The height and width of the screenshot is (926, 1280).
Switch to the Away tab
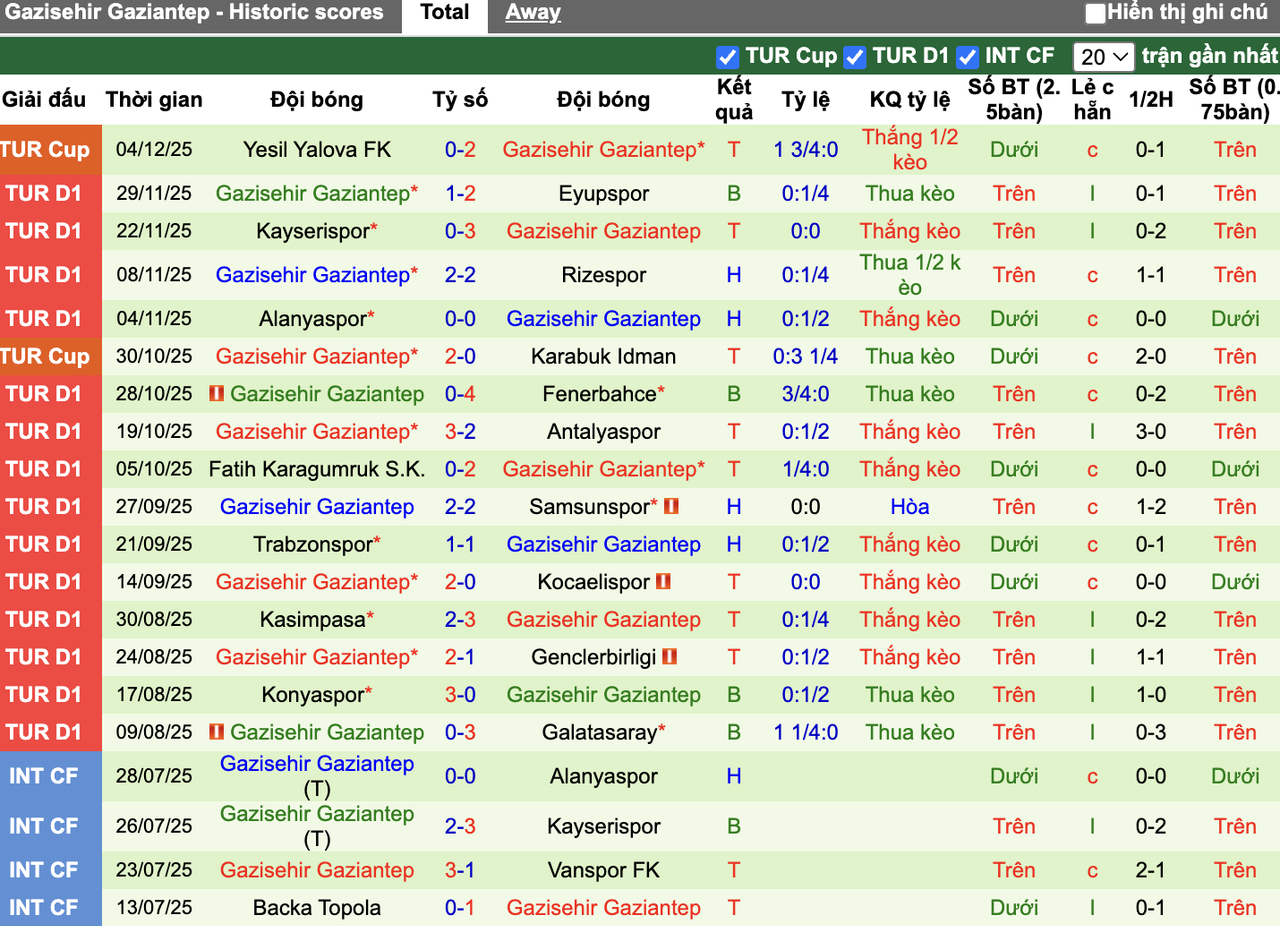point(533,13)
